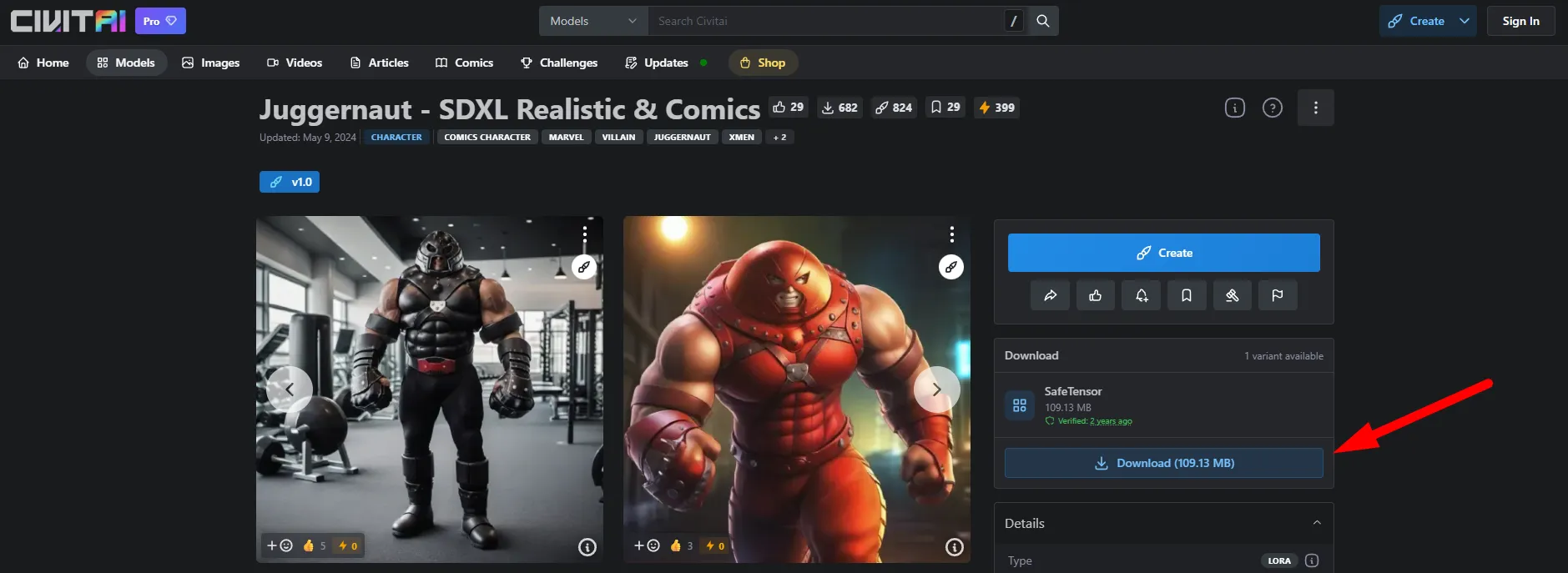Click the COMICS CHARACTER tag
The height and width of the screenshot is (573, 1568).
tap(487, 137)
